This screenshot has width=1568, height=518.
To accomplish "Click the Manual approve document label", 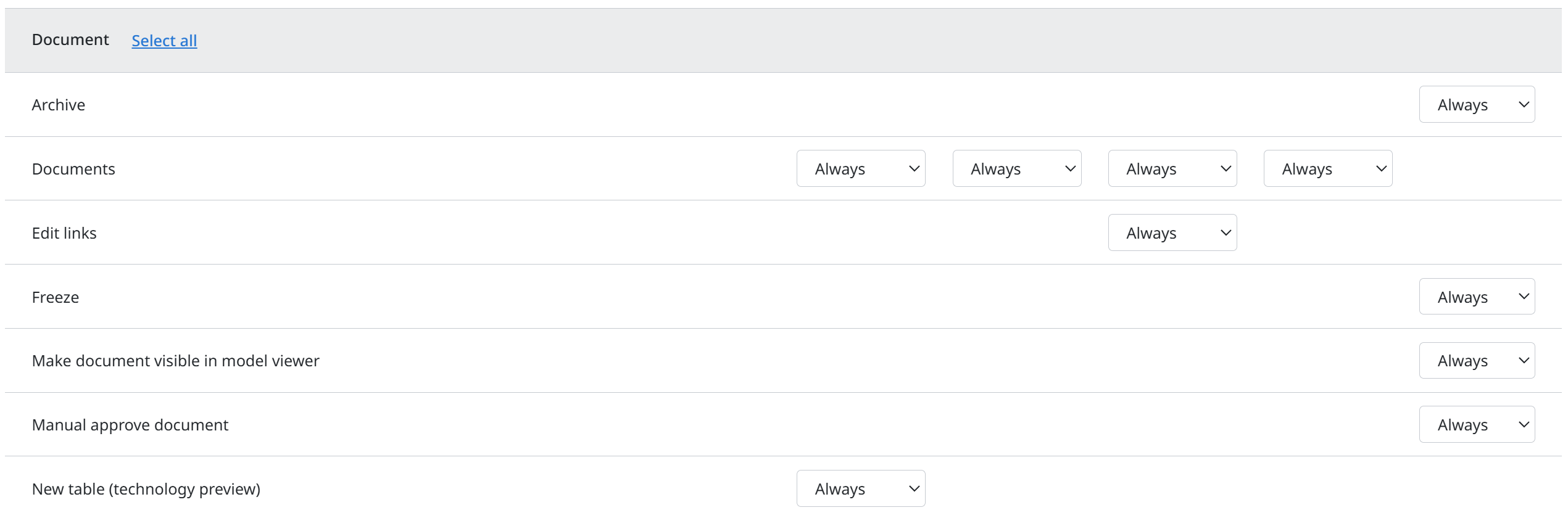I will point(130,425).
